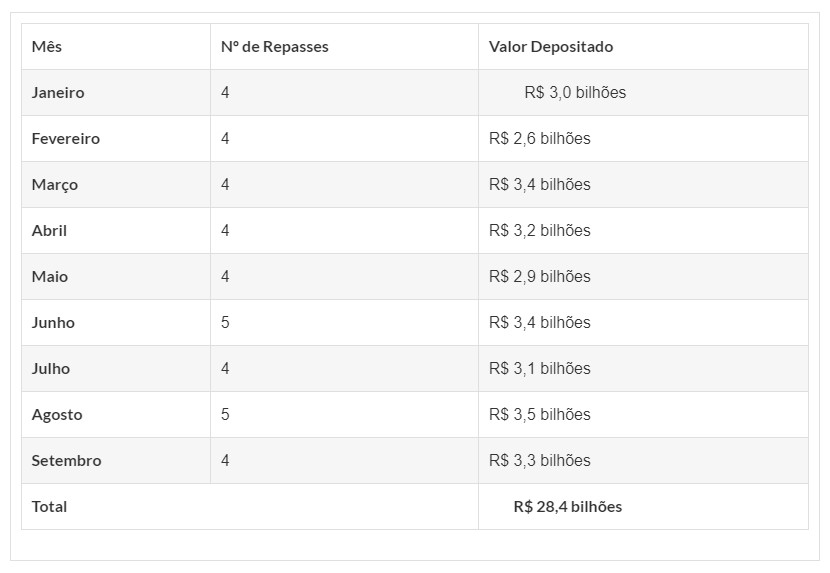The width and height of the screenshot is (830, 573).
Task: Click the Valor Depositado header
Action: pyautogui.click(x=551, y=47)
